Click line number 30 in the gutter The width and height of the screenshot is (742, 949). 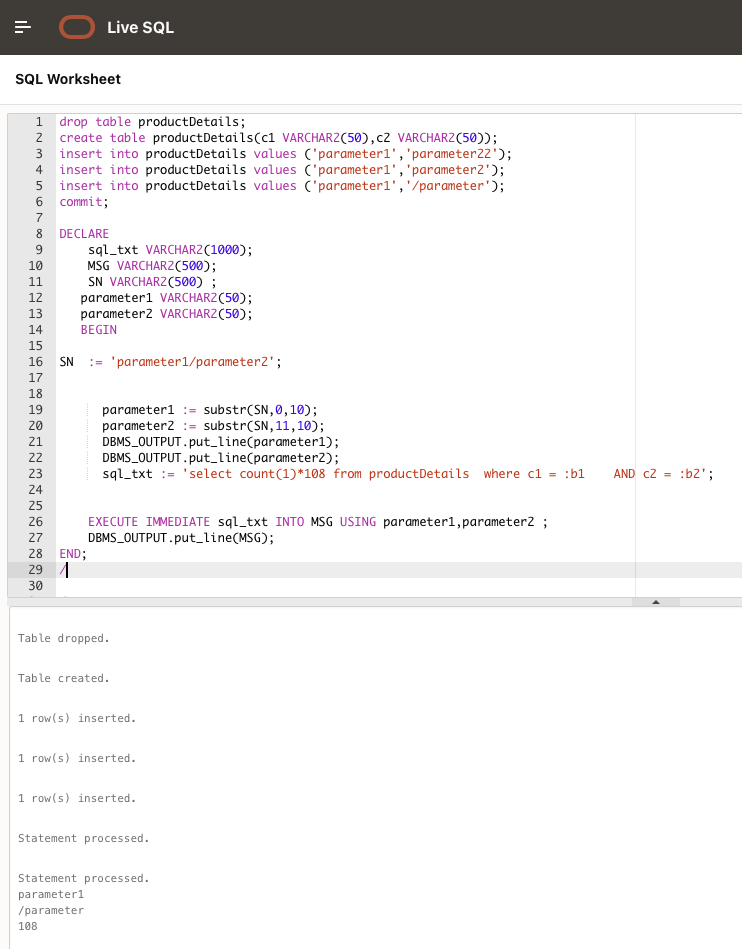tap(36, 586)
